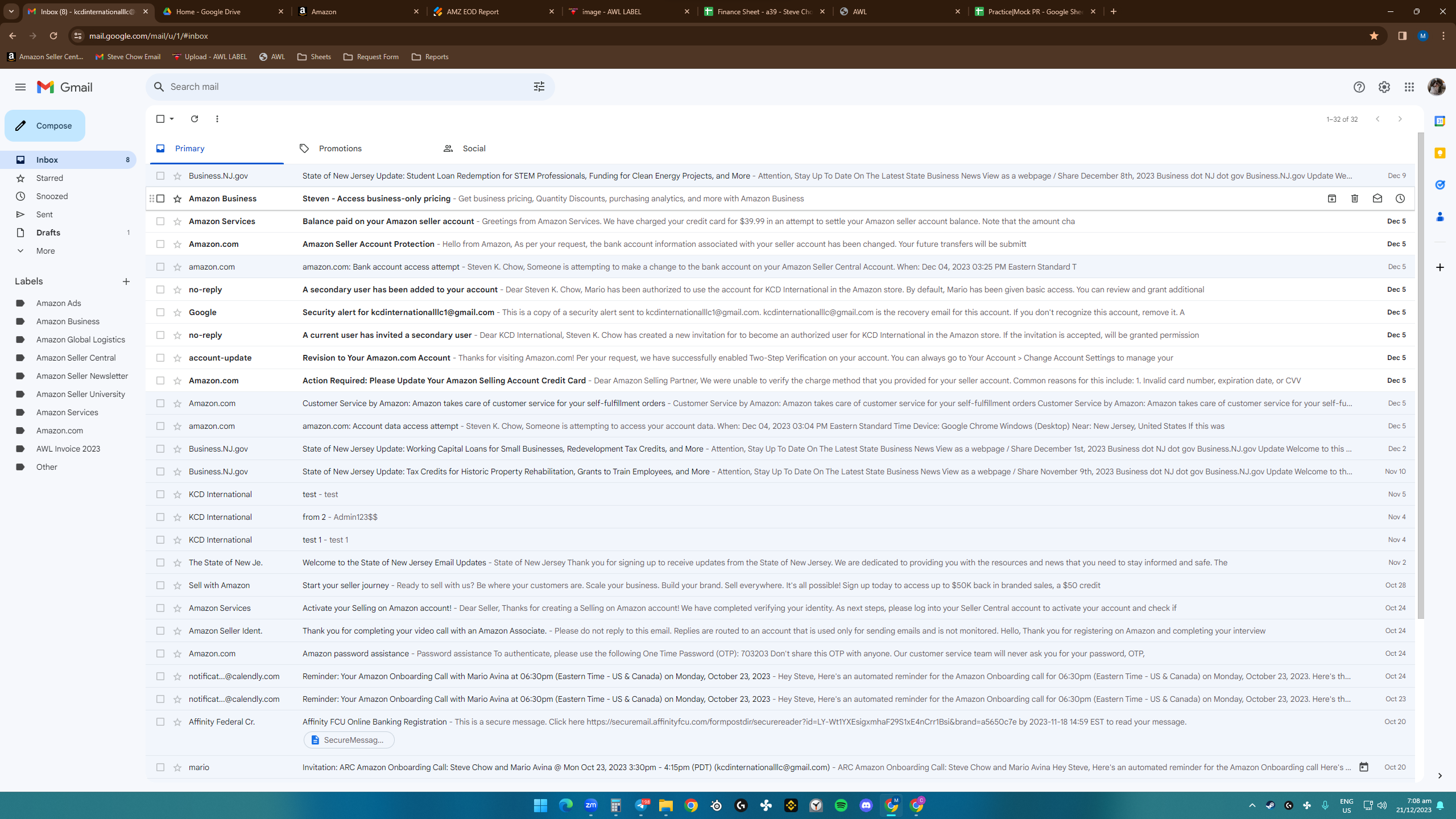Check the KCD International 'from 2' email

160,517
